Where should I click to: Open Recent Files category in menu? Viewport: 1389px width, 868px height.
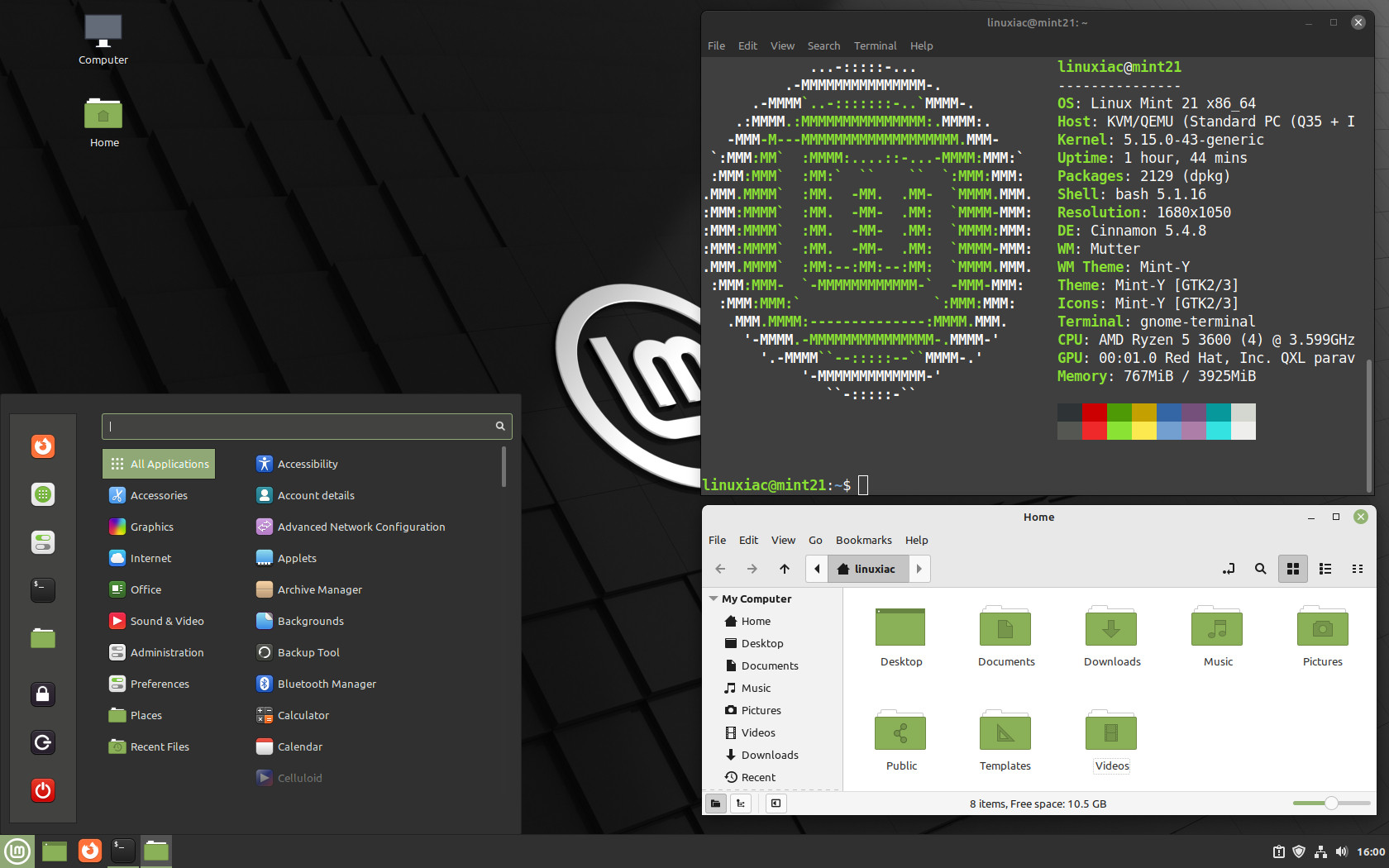159,746
